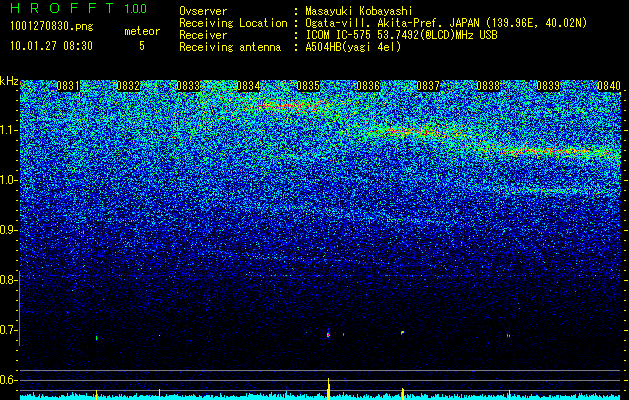Click the meteor count 5
Image resolution: width=629 pixels, height=400 pixels.
pyautogui.click(x=142, y=46)
